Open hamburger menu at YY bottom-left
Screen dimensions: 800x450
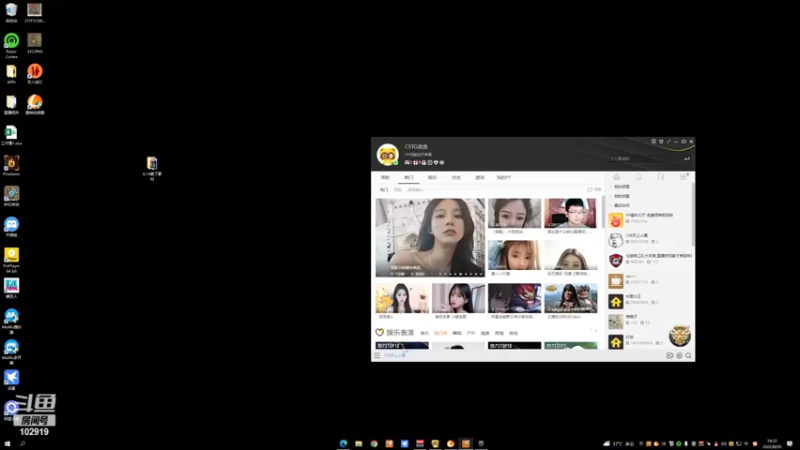377,356
